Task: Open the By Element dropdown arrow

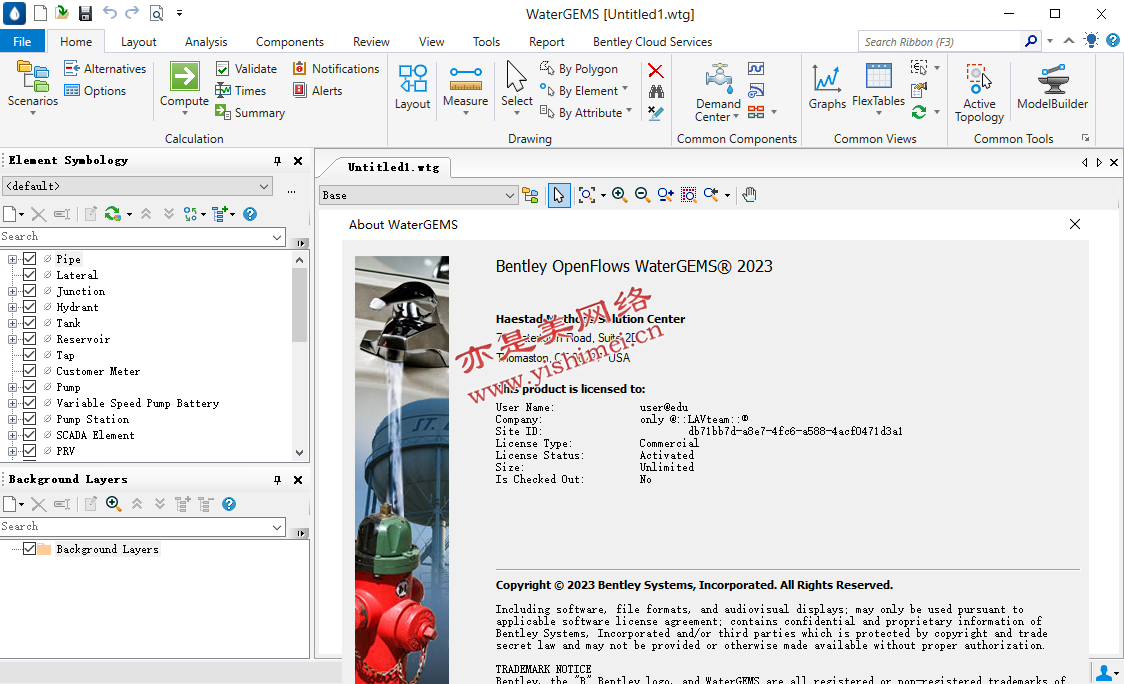Action: pos(625,90)
